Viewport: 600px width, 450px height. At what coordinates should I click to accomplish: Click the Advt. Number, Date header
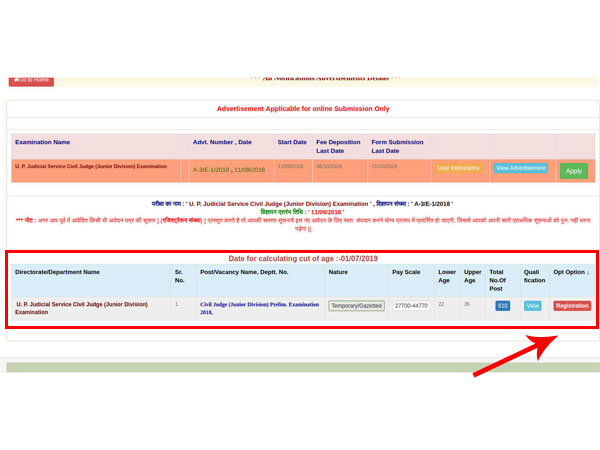[x=222, y=142]
